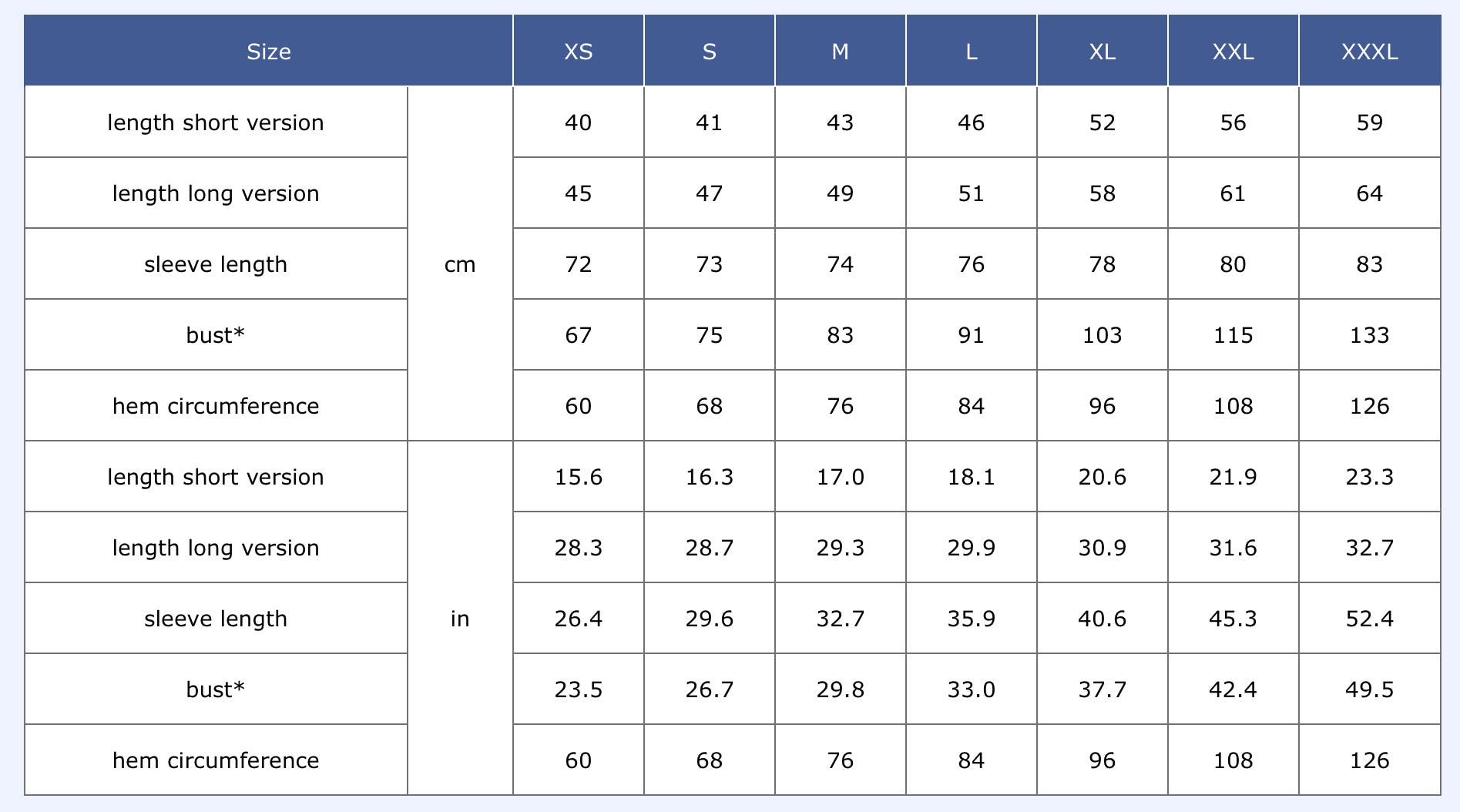Select the 103 bust value under XL
The image size is (1460, 812).
pyautogui.click(x=1102, y=335)
